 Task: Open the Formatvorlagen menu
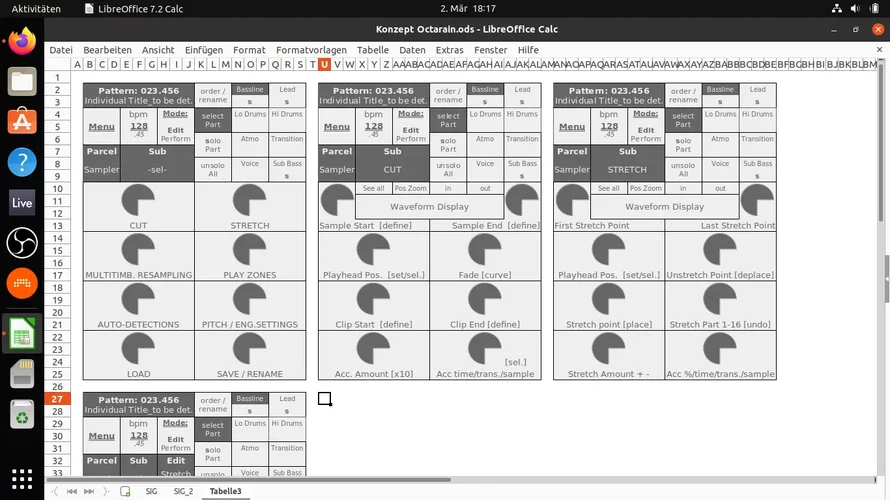(x=311, y=50)
